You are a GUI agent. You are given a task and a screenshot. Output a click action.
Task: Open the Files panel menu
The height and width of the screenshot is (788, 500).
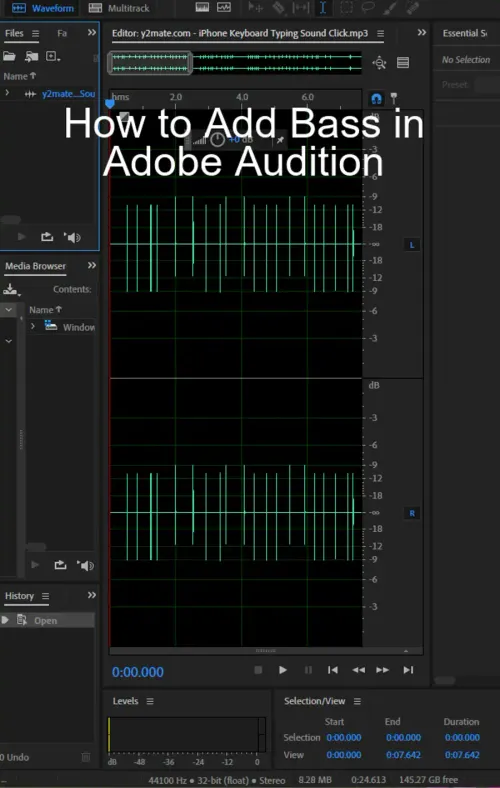[x=35, y=33]
